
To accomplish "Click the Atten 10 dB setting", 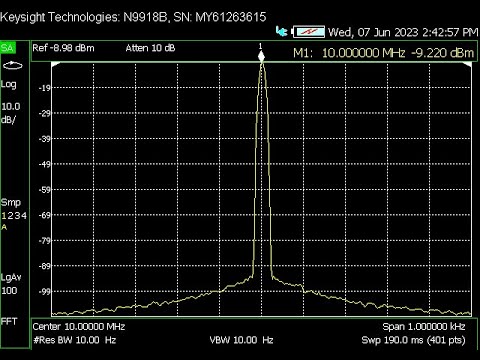I will (150, 48).
